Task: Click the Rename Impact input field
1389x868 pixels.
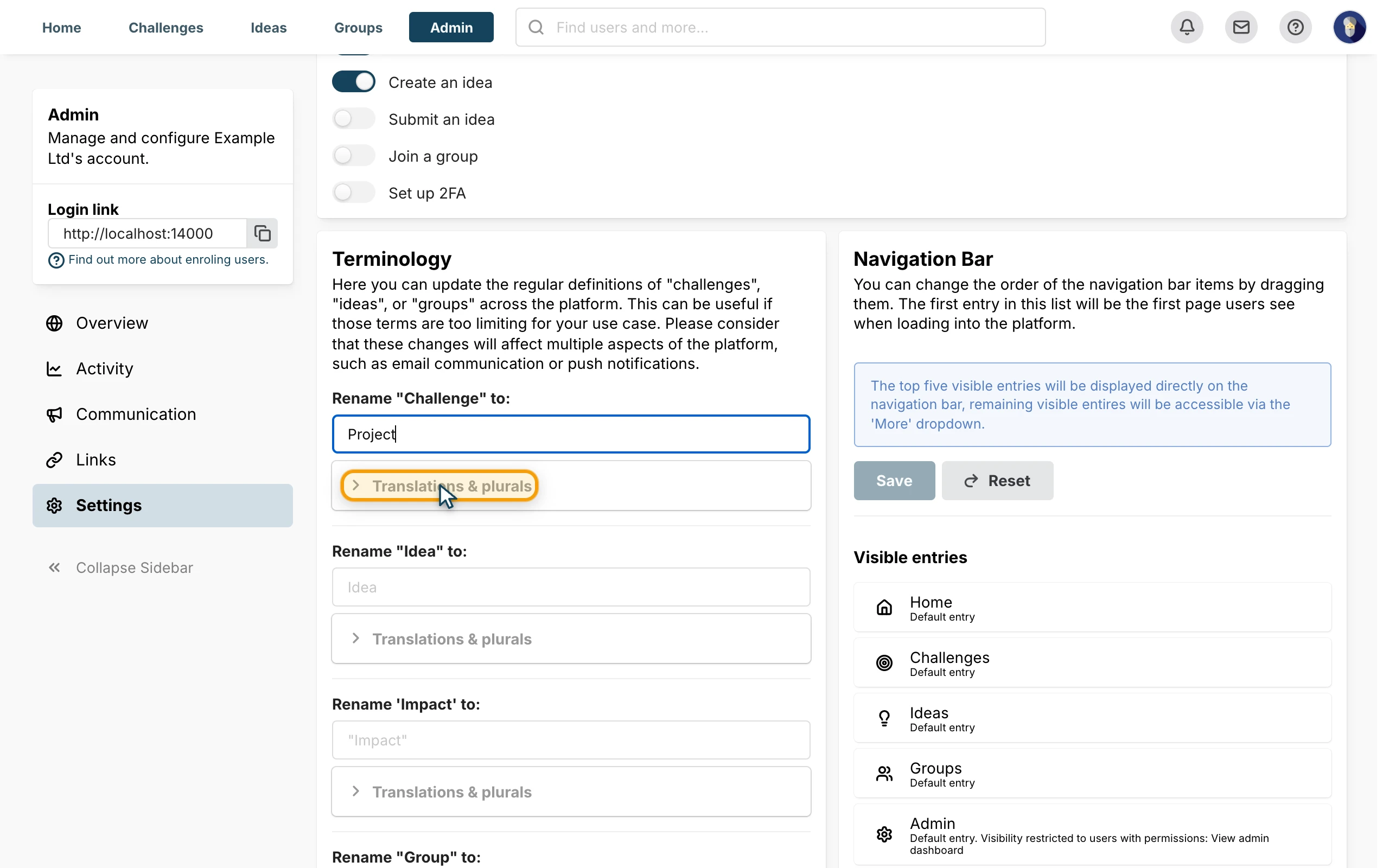Action: (x=571, y=740)
